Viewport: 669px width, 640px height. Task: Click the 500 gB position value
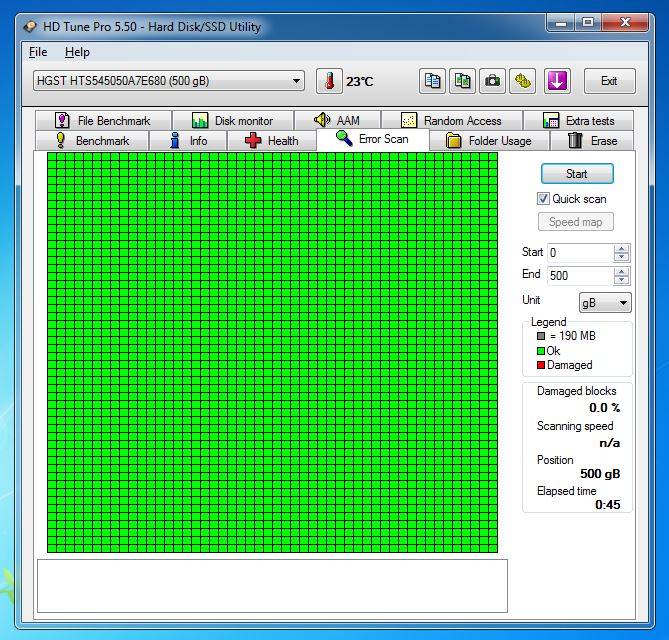click(600, 474)
